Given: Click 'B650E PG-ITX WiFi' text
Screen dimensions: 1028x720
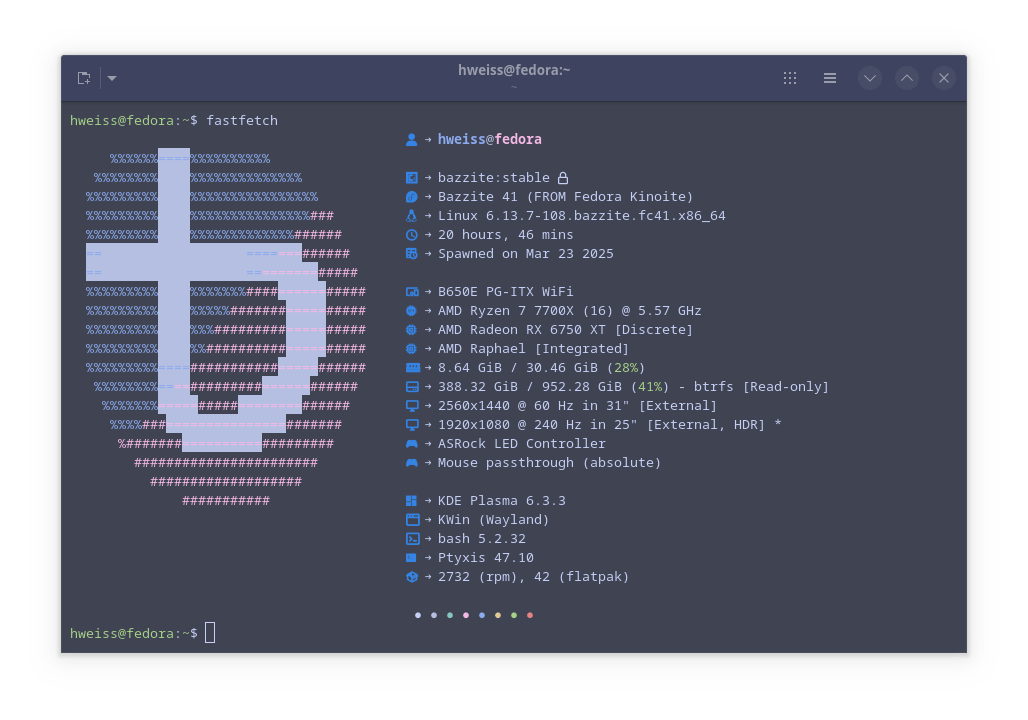Looking at the screenshot, I should (x=505, y=292).
